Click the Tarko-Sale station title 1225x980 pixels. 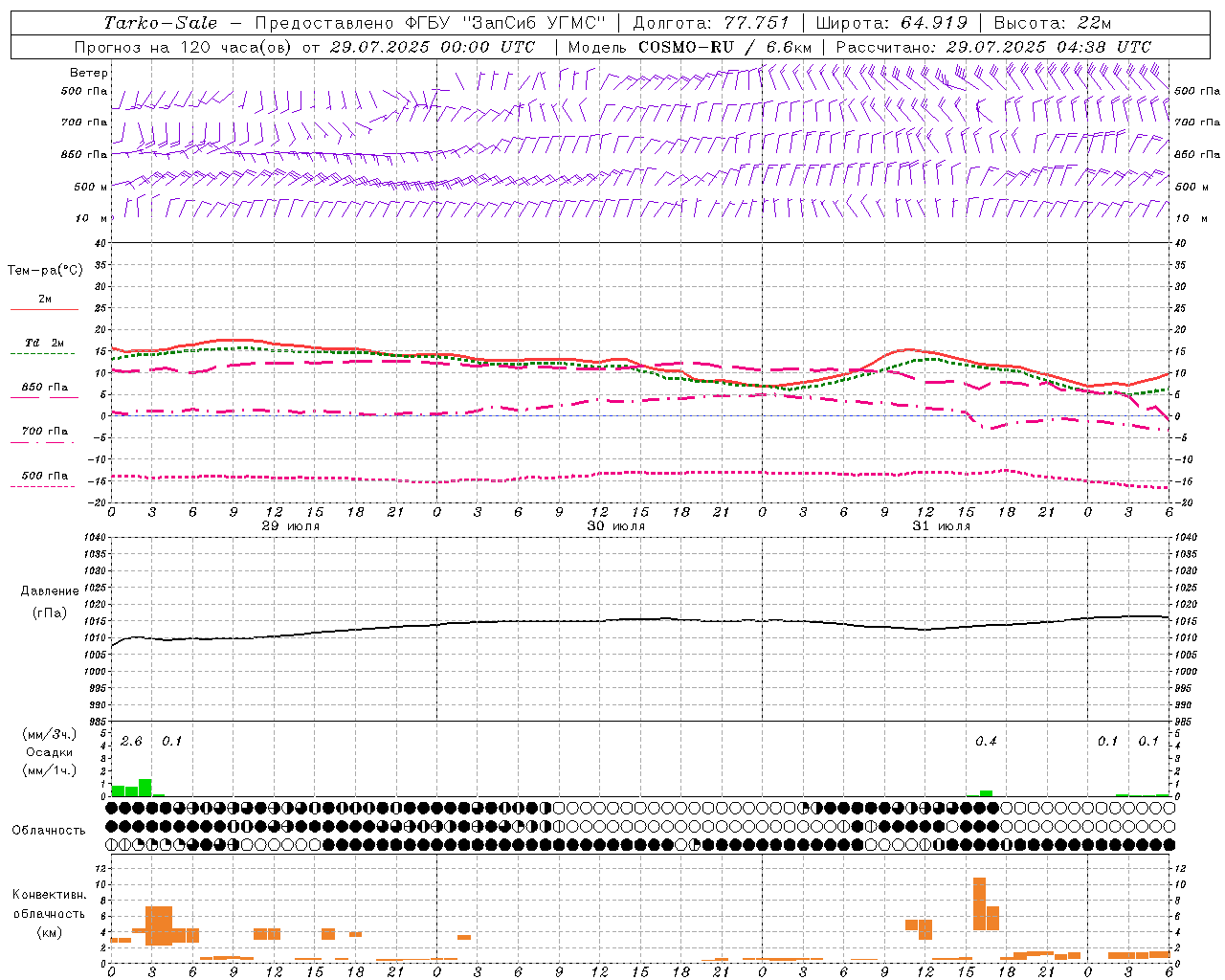[x=161, y=23]
